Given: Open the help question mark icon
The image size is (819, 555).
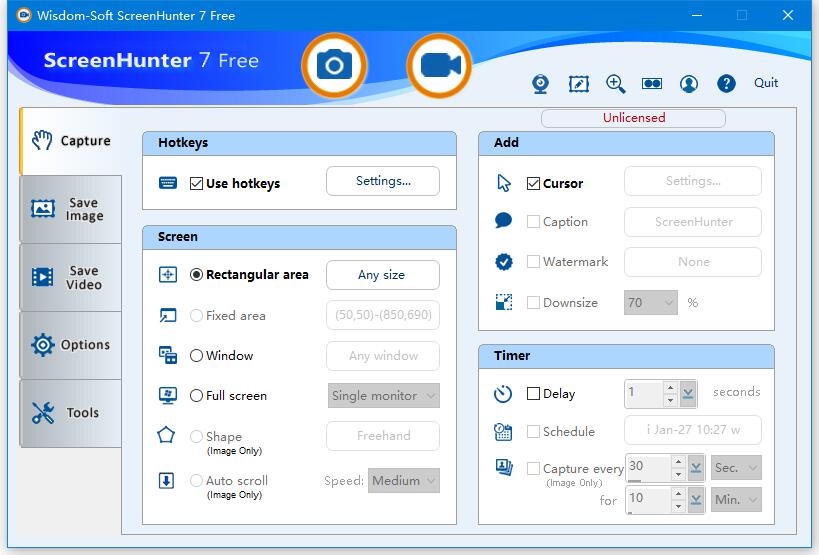Looking at the screenshot, I should (x=726, y=84).
